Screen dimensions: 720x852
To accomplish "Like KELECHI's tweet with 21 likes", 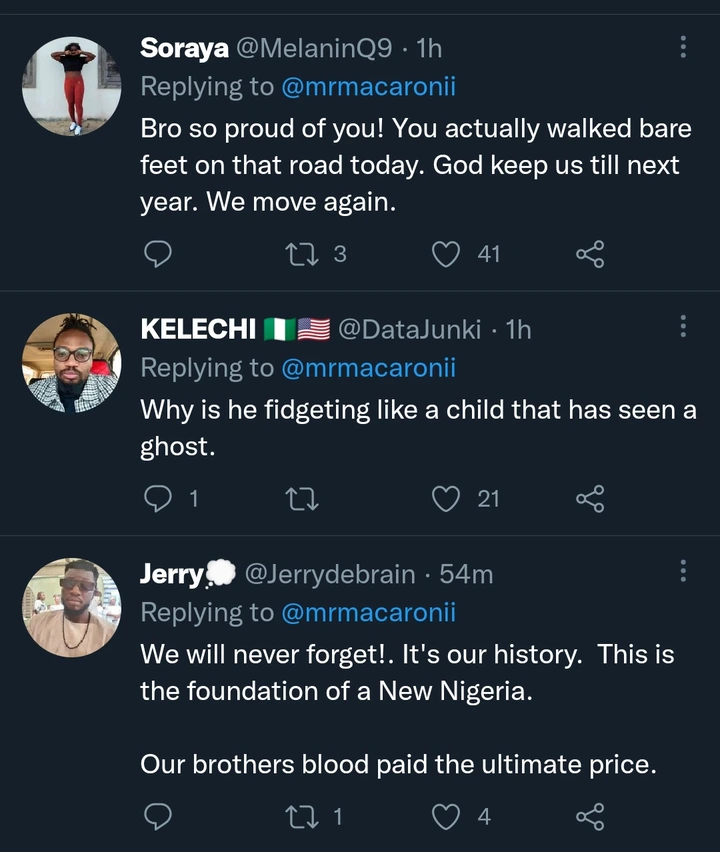I will point(446,498).
